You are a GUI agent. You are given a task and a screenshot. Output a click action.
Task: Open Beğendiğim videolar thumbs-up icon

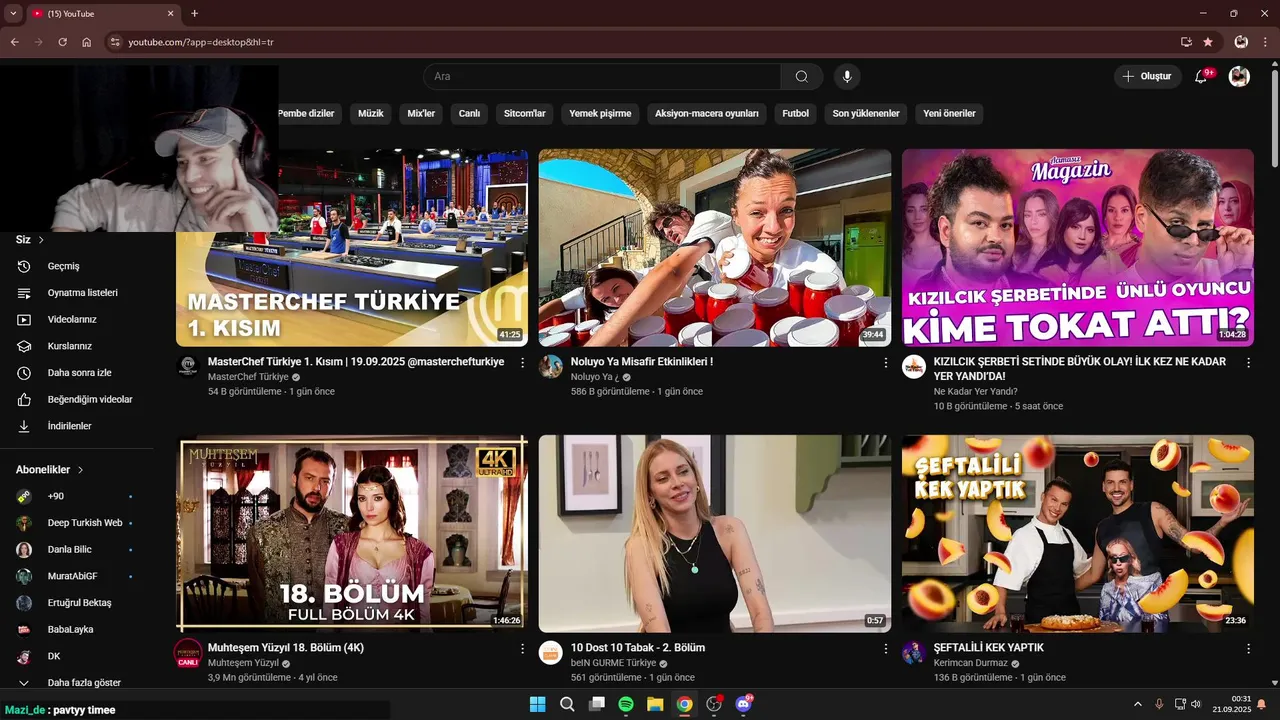click(25, 399)
